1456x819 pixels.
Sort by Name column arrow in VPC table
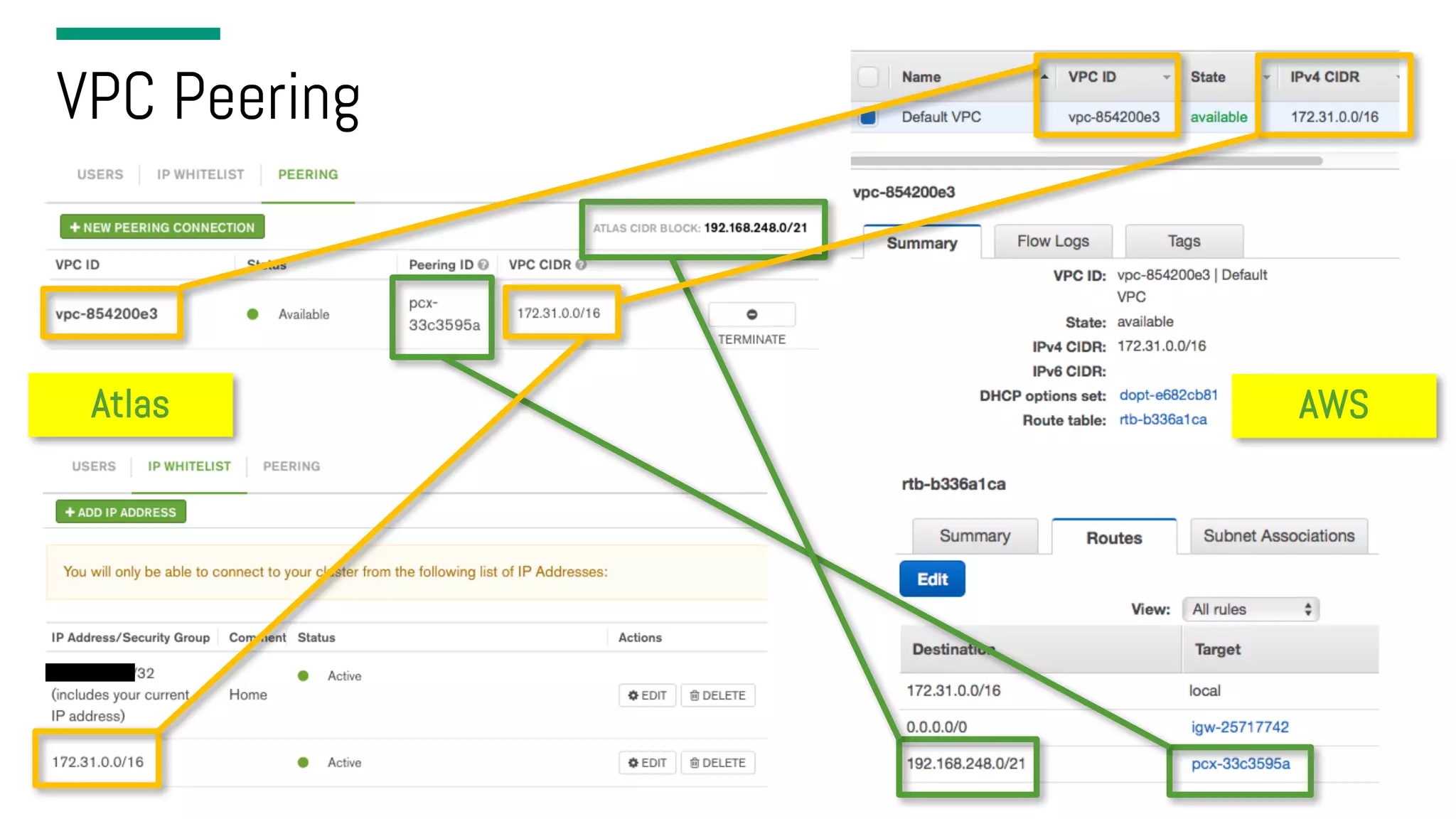(1044, 76)
